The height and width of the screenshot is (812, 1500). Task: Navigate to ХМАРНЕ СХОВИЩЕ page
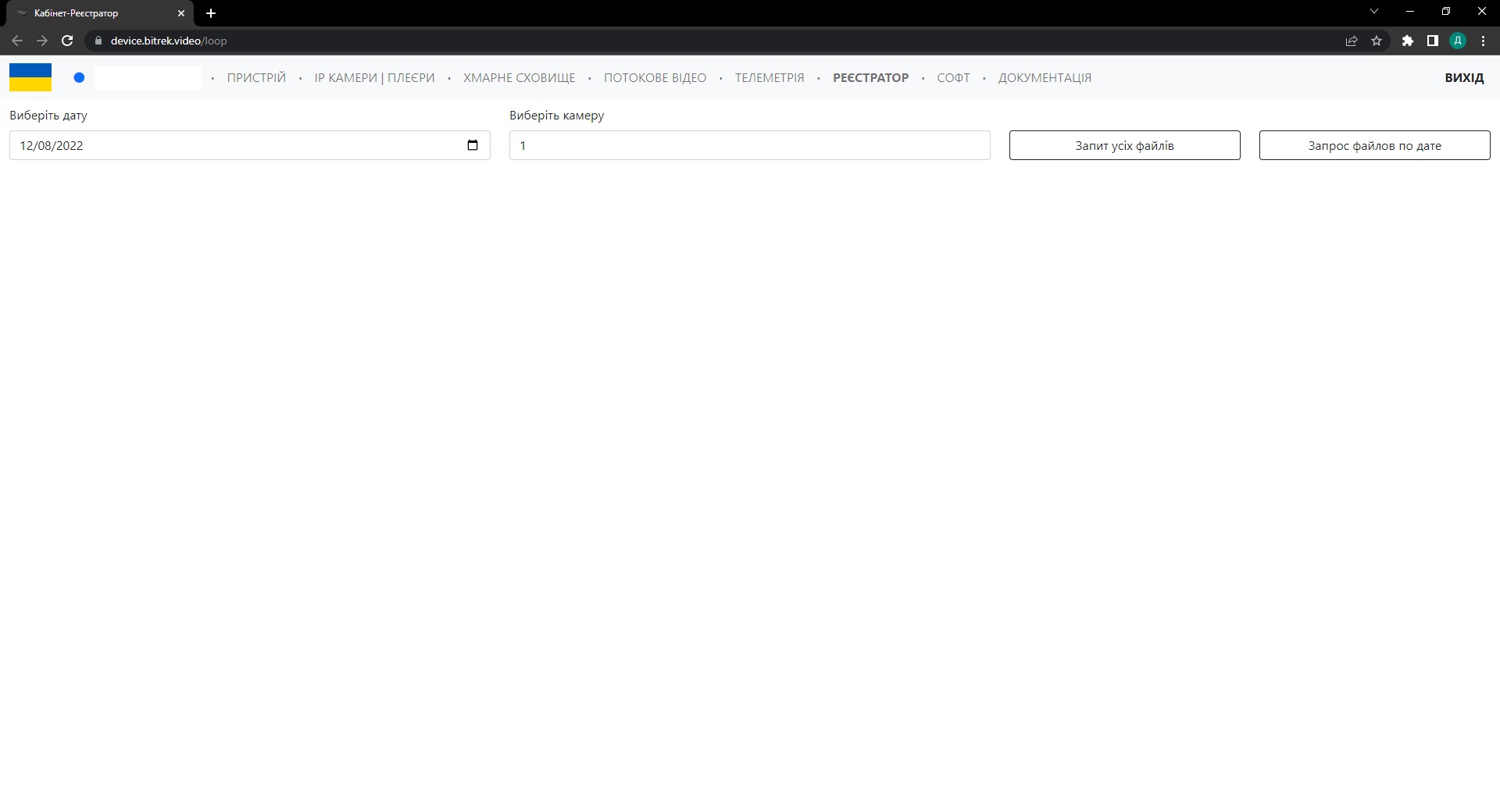(519, 78)
